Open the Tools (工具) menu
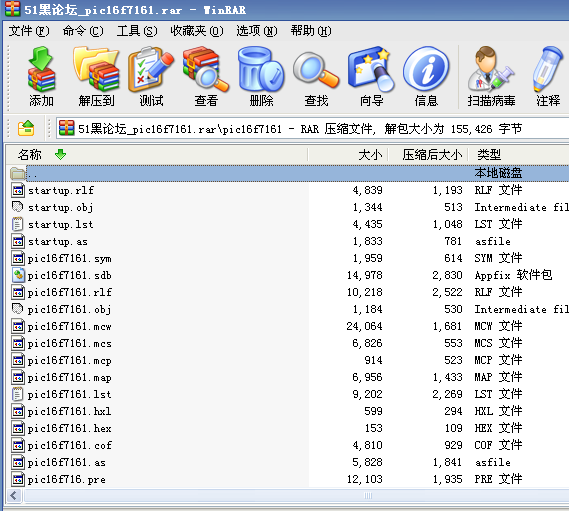The width and height of the screenshot is (569, 511). tap(137, 31)
